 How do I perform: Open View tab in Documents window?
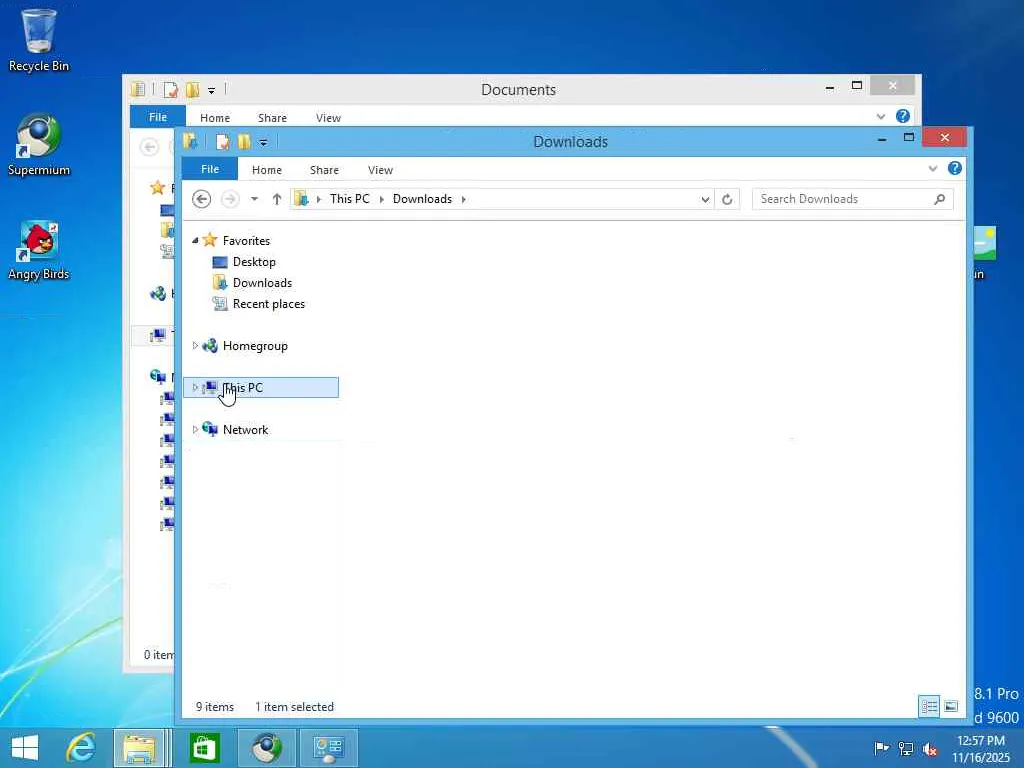[328, 118]
